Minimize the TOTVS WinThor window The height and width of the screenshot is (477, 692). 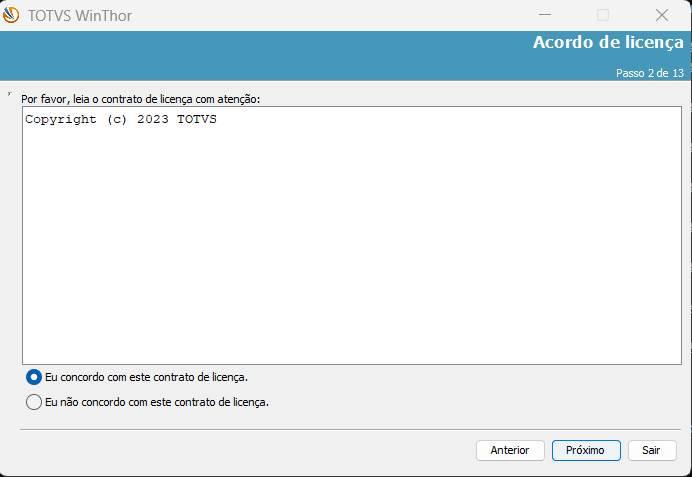(x=545, y=15)
